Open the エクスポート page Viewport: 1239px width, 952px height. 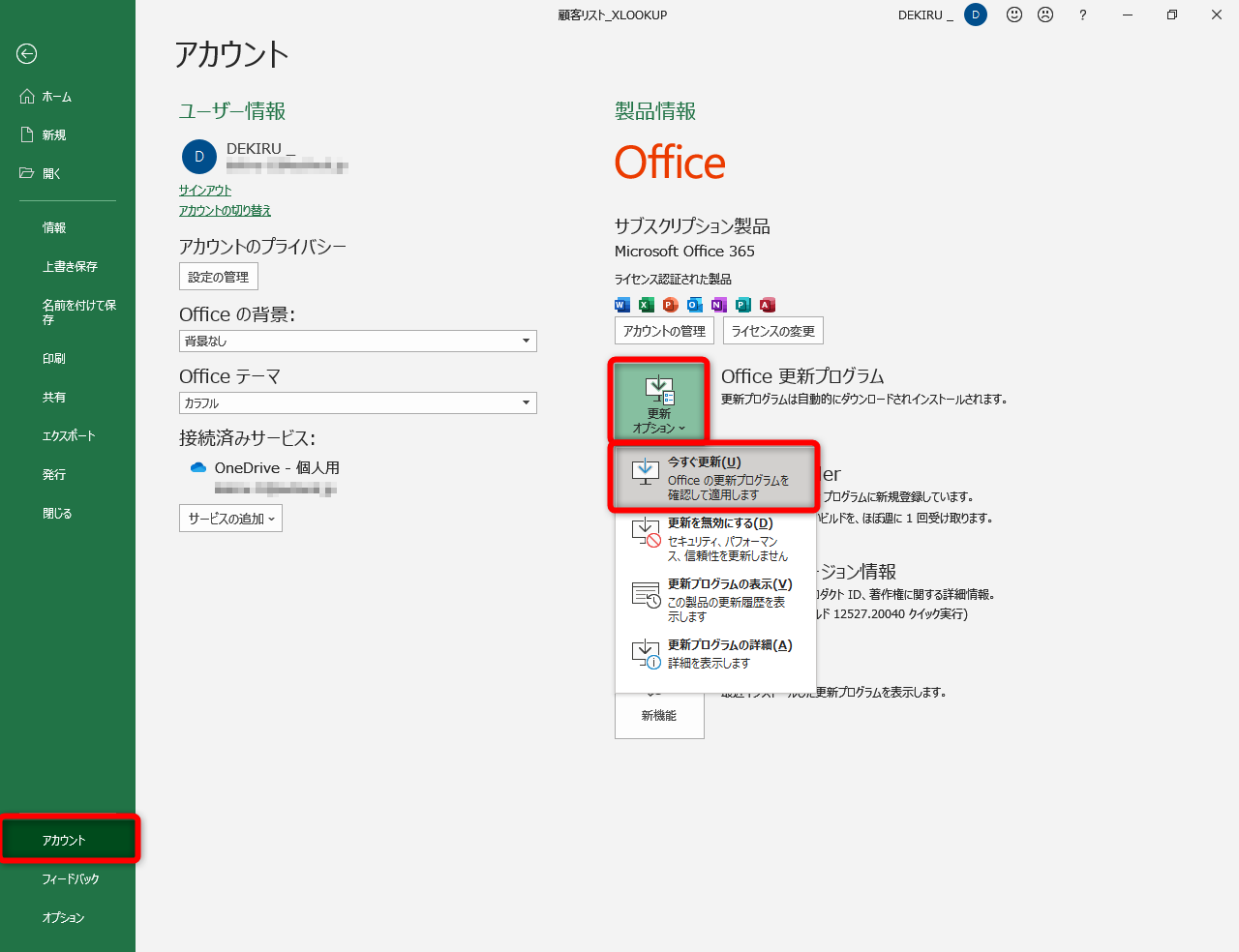pyautogui.click(x=68, y=436)
